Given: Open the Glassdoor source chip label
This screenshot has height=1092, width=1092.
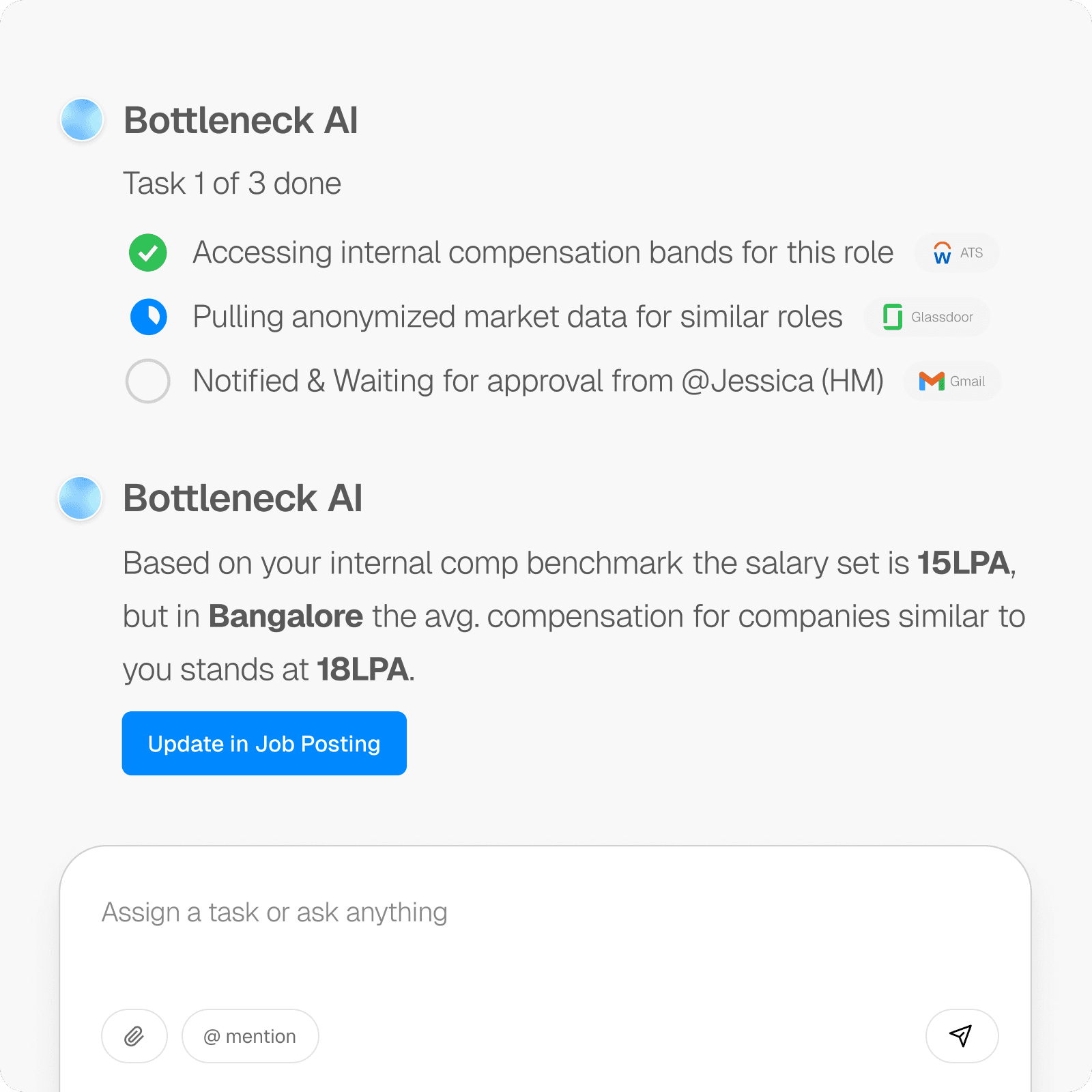Looking at the screenshot, I should (x=942, y=317).
